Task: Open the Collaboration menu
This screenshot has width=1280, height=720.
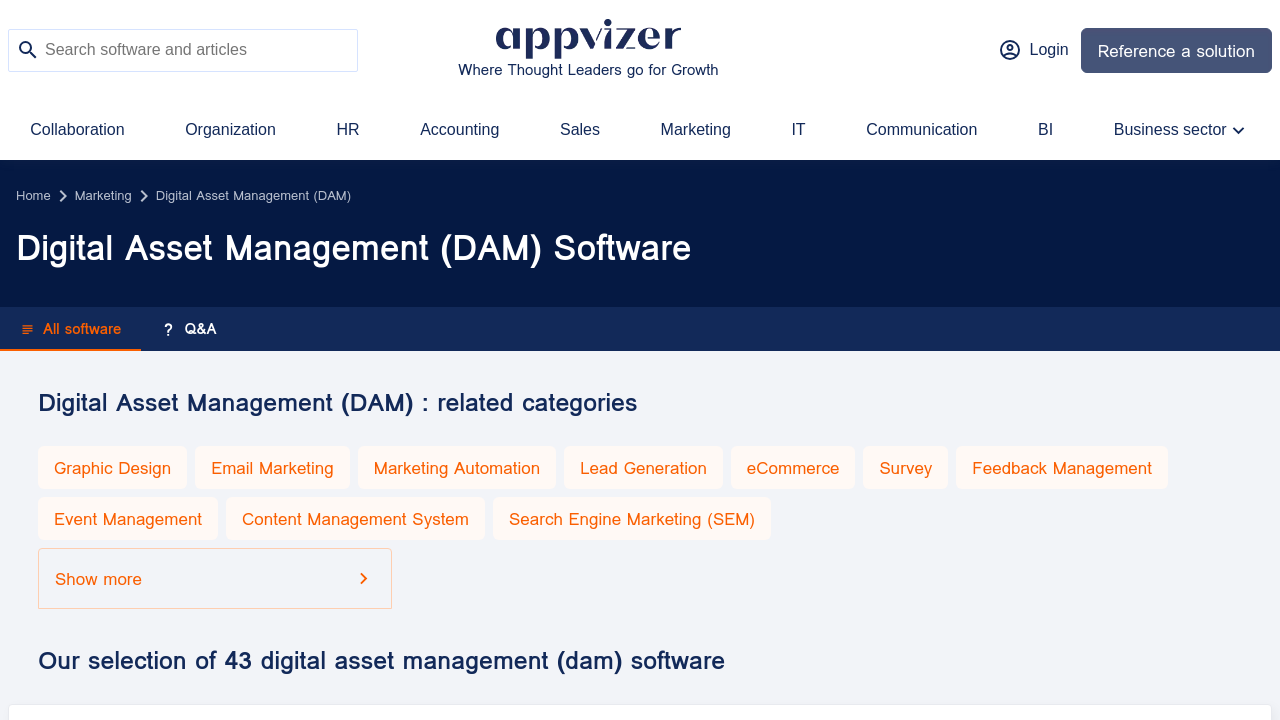Action: click(77, 130)
